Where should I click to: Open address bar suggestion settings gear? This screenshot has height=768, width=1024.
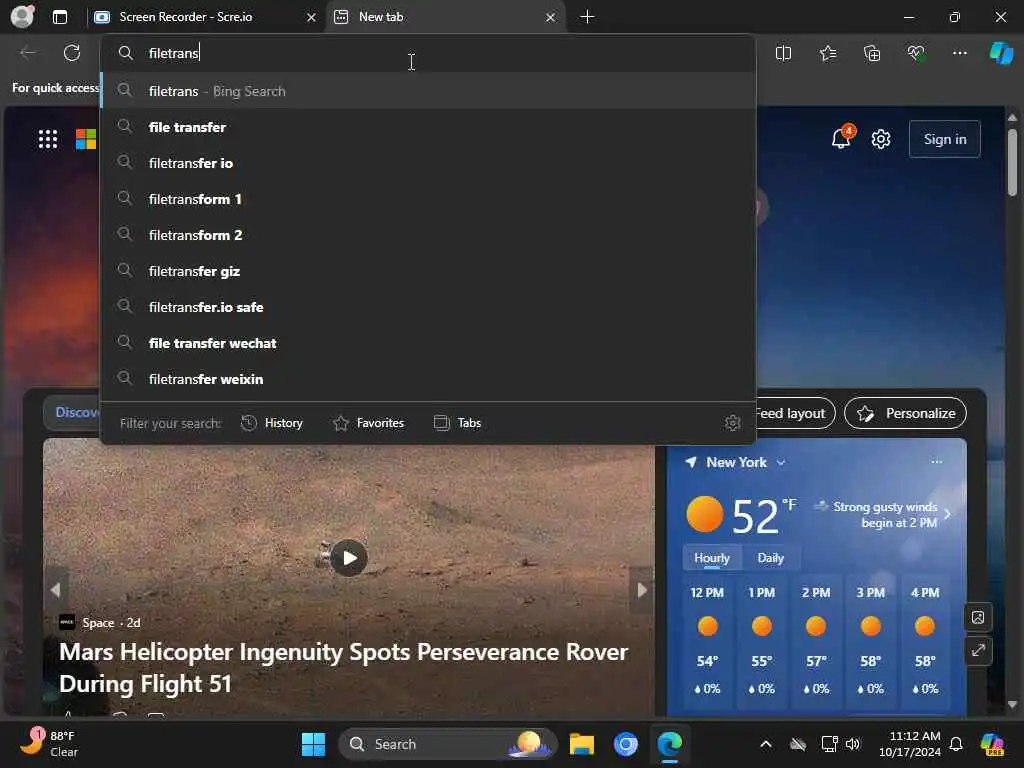pyautogui.click(x=733, y=423)
